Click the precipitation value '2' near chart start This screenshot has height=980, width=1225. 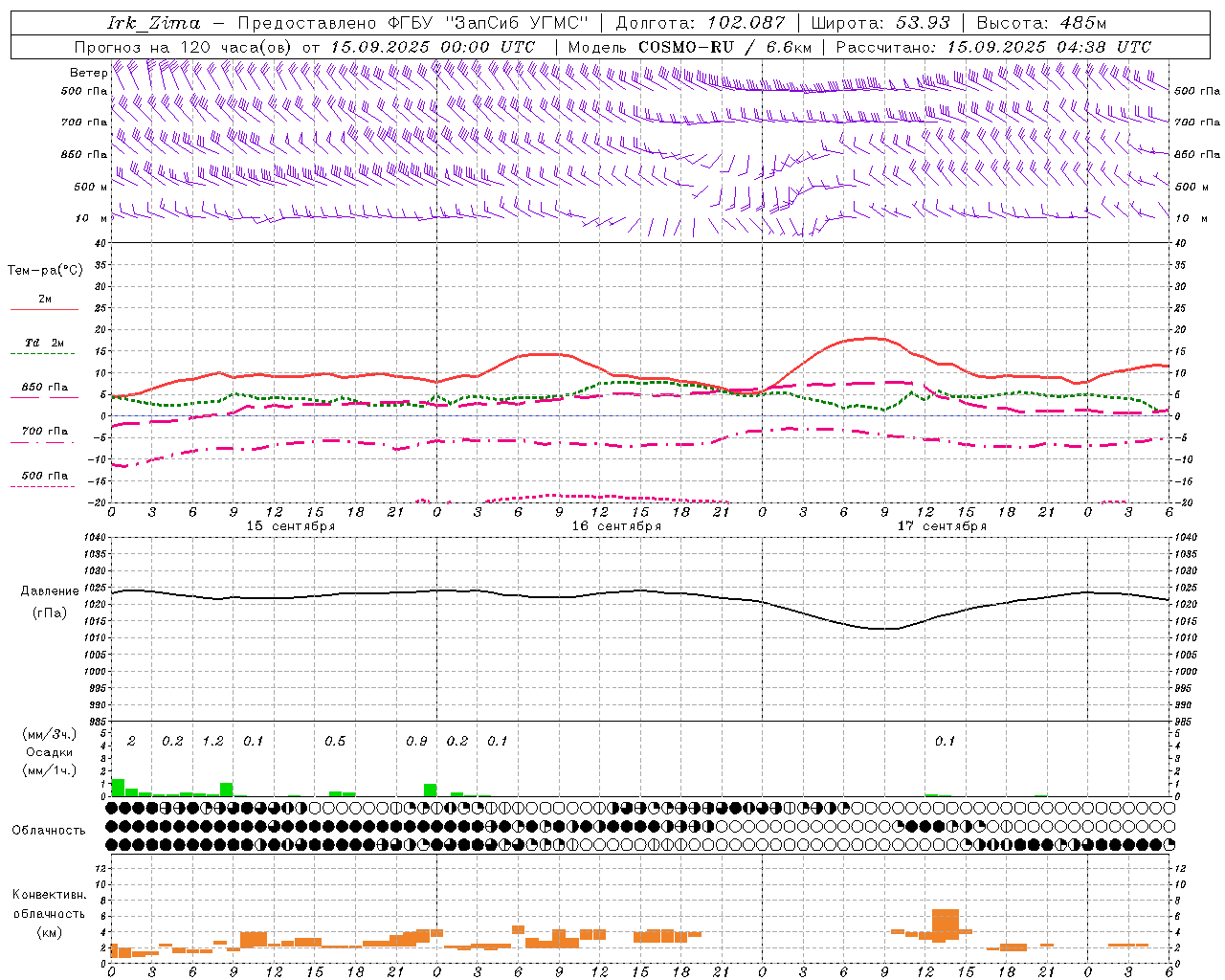tap(131, 741)
